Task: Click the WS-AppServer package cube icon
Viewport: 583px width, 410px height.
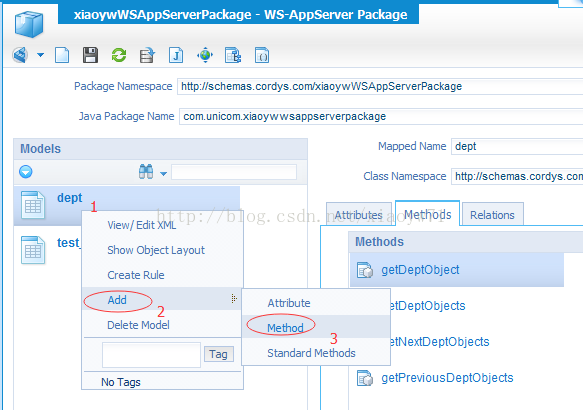Action: point(29,23)
